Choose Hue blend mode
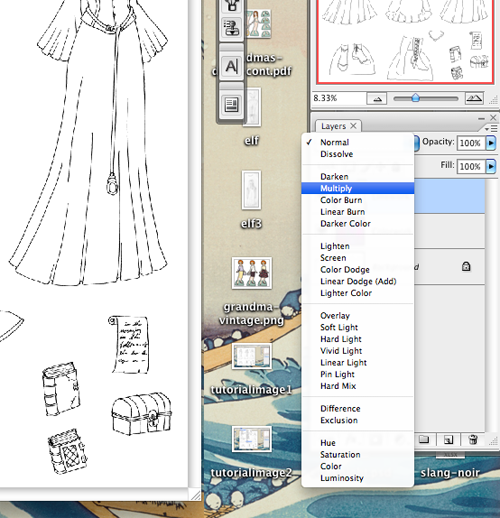This screenshot has height=518, width=500. coord(357,443)
